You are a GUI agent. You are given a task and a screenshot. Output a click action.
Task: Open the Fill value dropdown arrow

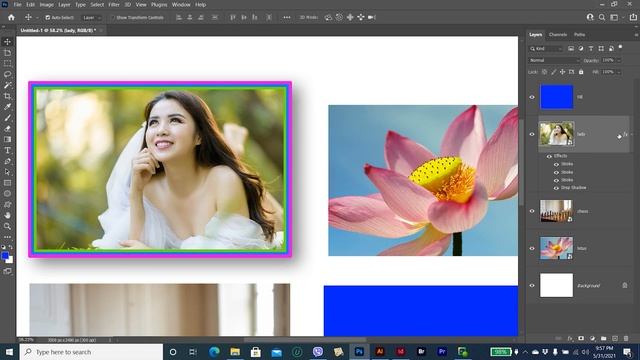click(x=619, y=72)
